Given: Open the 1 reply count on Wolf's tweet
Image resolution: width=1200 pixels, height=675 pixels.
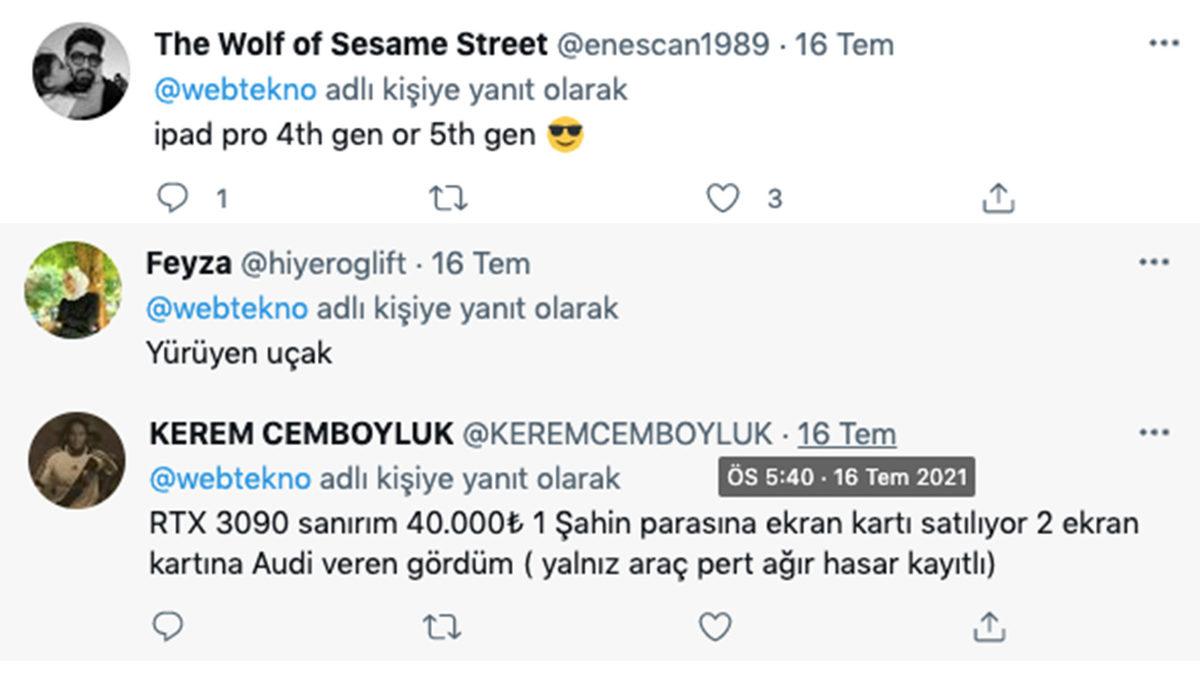Looking at the screenshot, I should coord(220,198).
